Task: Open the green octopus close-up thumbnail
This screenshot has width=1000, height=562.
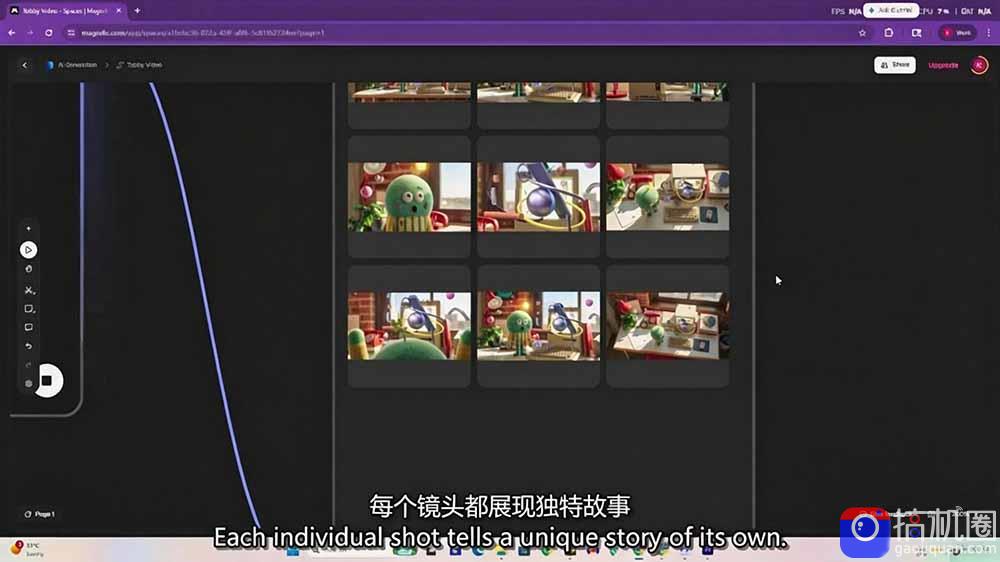Action: (409, 197)
